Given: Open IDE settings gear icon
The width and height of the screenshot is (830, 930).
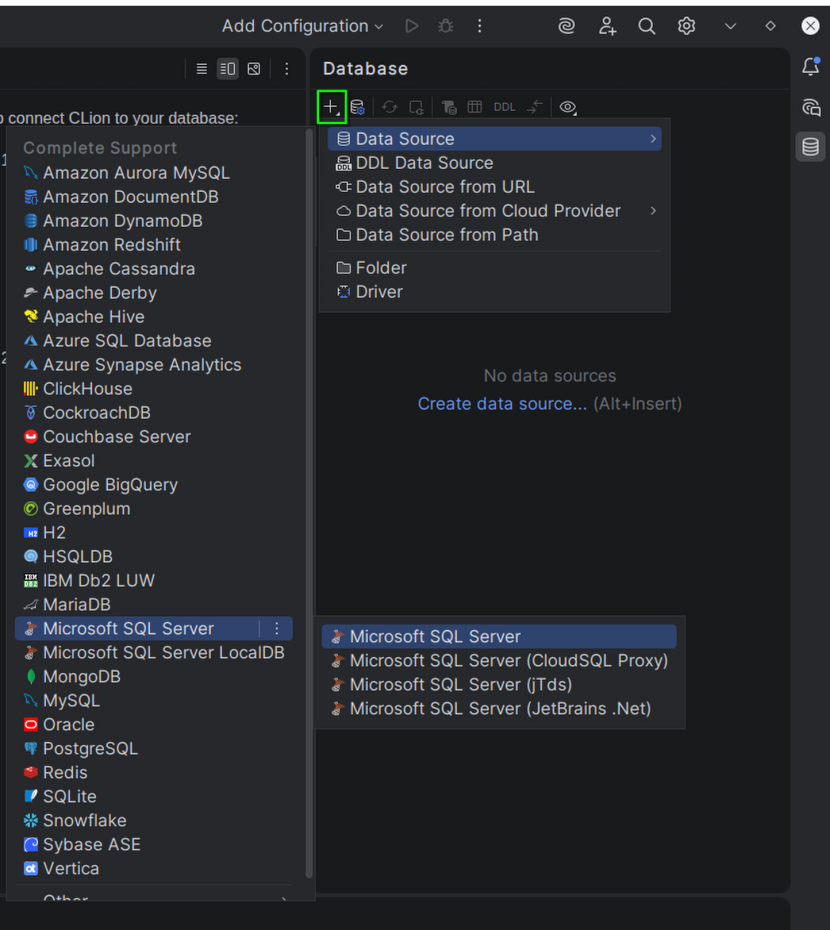Looking at the screenshot, I should pos(686,26).
